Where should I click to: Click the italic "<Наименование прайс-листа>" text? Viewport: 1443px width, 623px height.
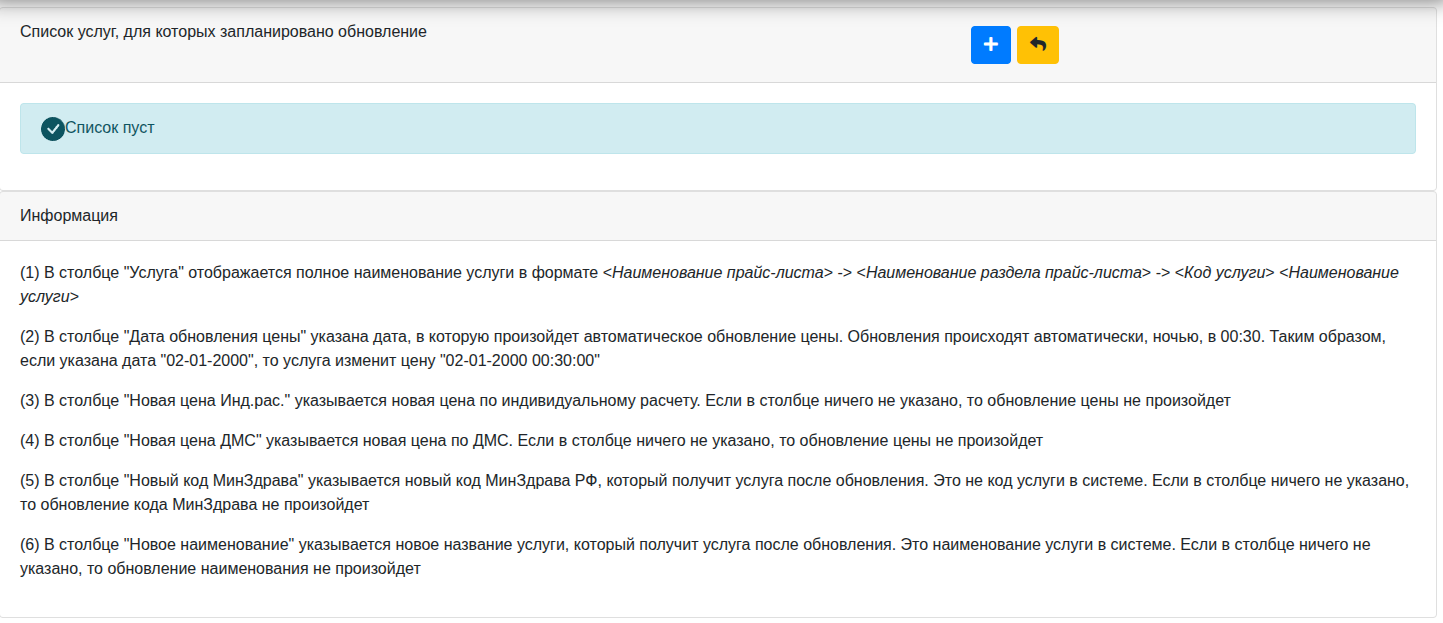click(718, 272)
